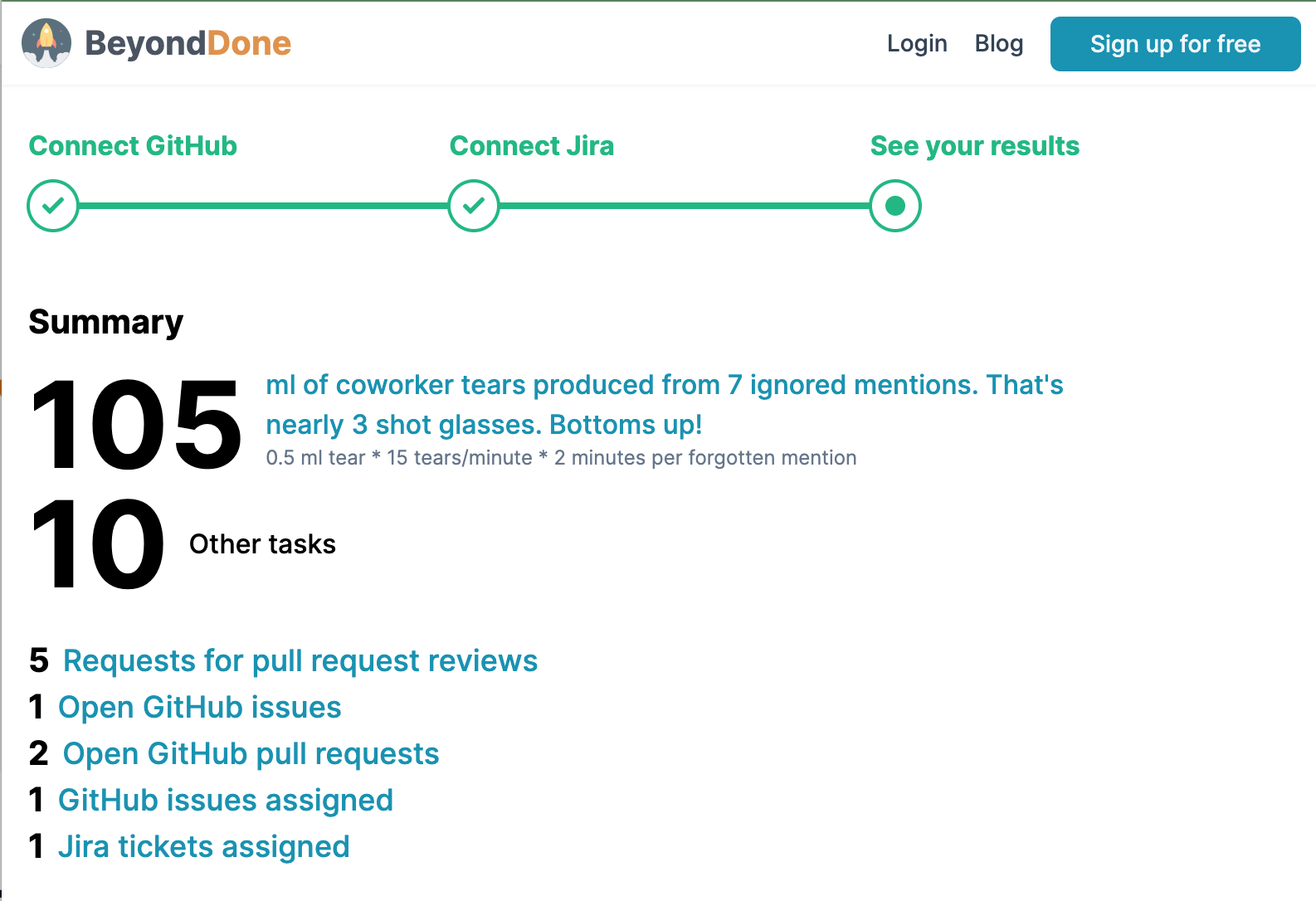Click the BeyondDone wordmark text
The height and width of the screenshot is (901, 1316).
188,43
